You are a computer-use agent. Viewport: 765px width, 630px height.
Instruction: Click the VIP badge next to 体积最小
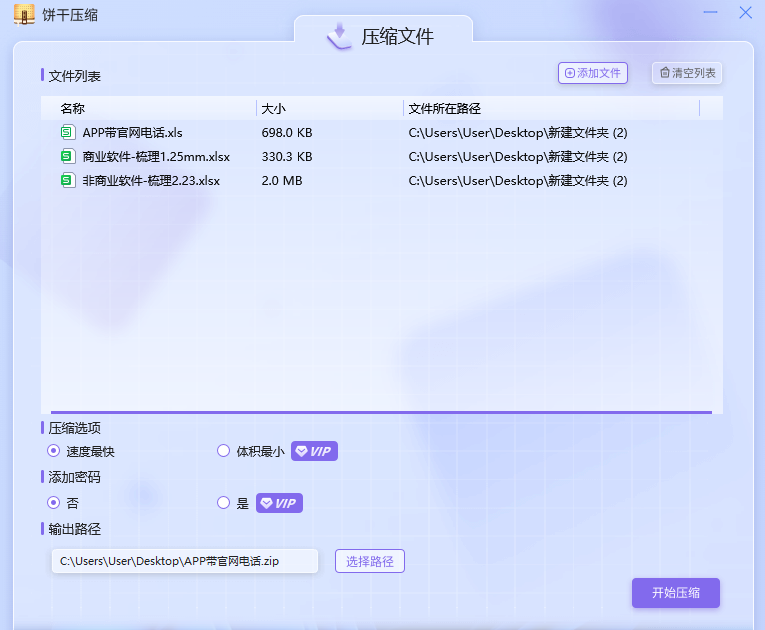point(314,451)
